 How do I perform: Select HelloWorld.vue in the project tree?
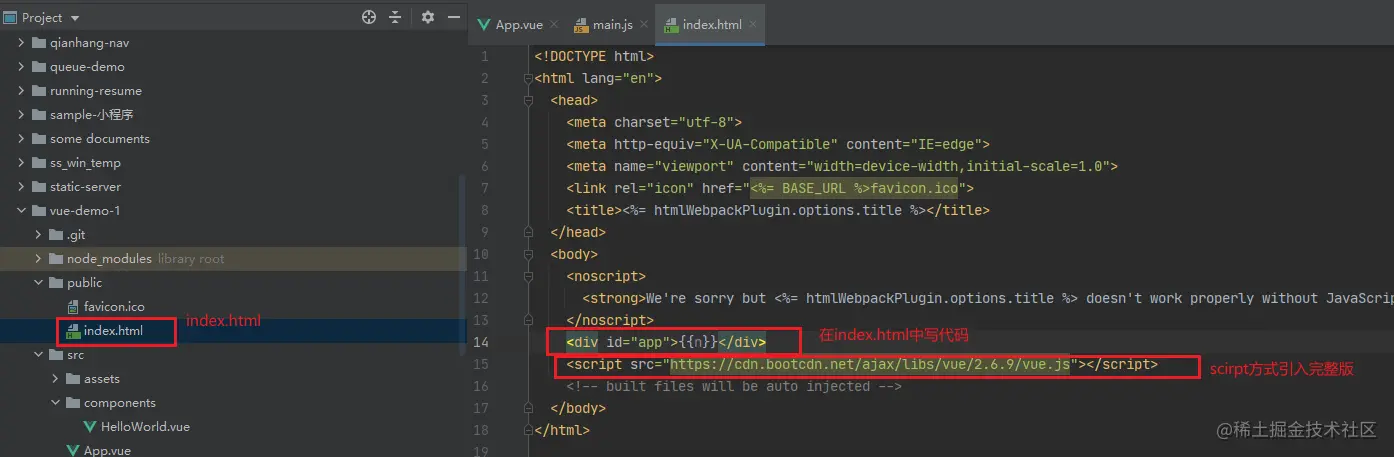pos(145,427)
